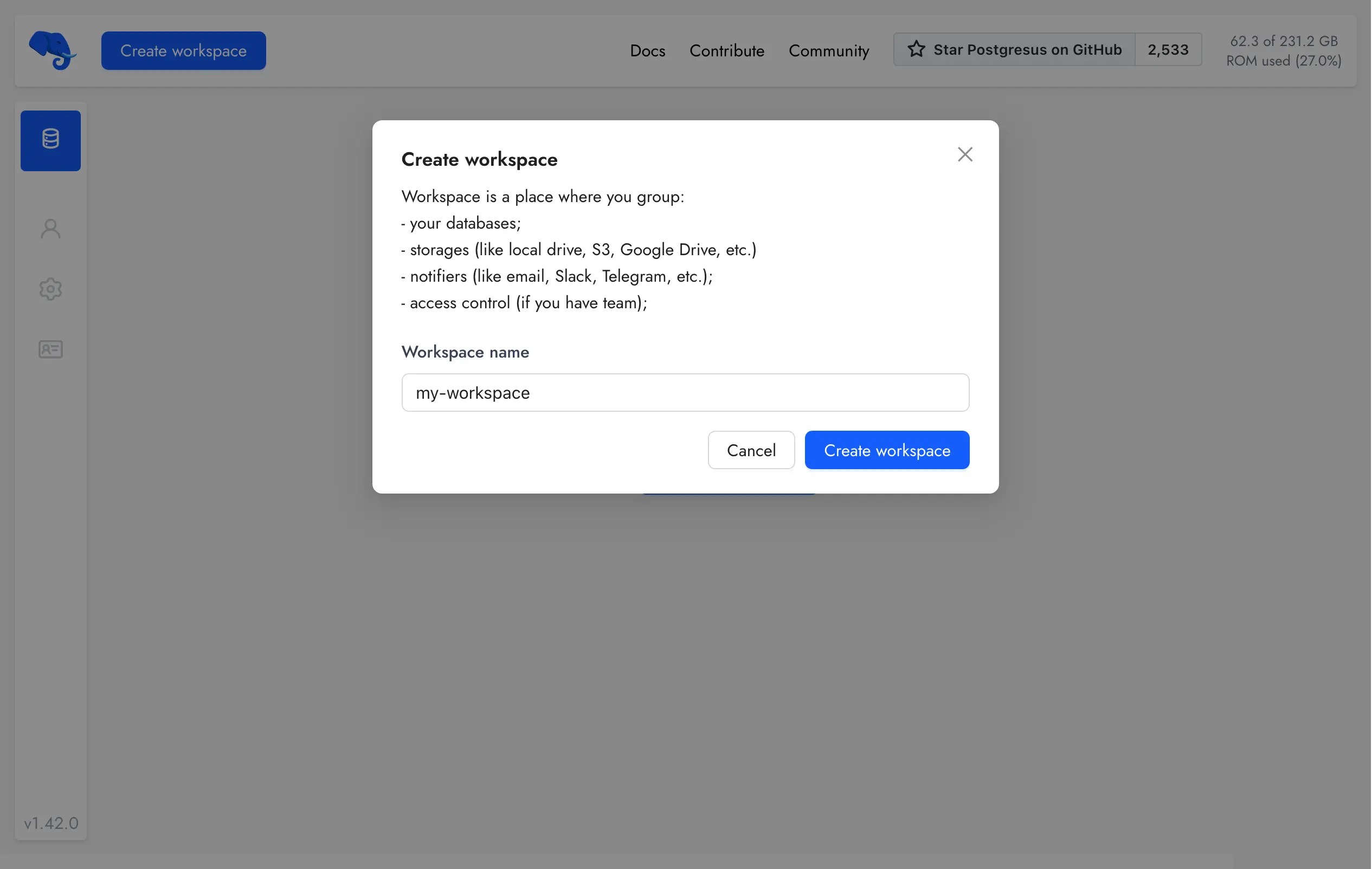Image resolution: width=1372 pixels, height=869 pixels.
Task: Click the v1.42.0 version label
Action: tap(51, 823)
